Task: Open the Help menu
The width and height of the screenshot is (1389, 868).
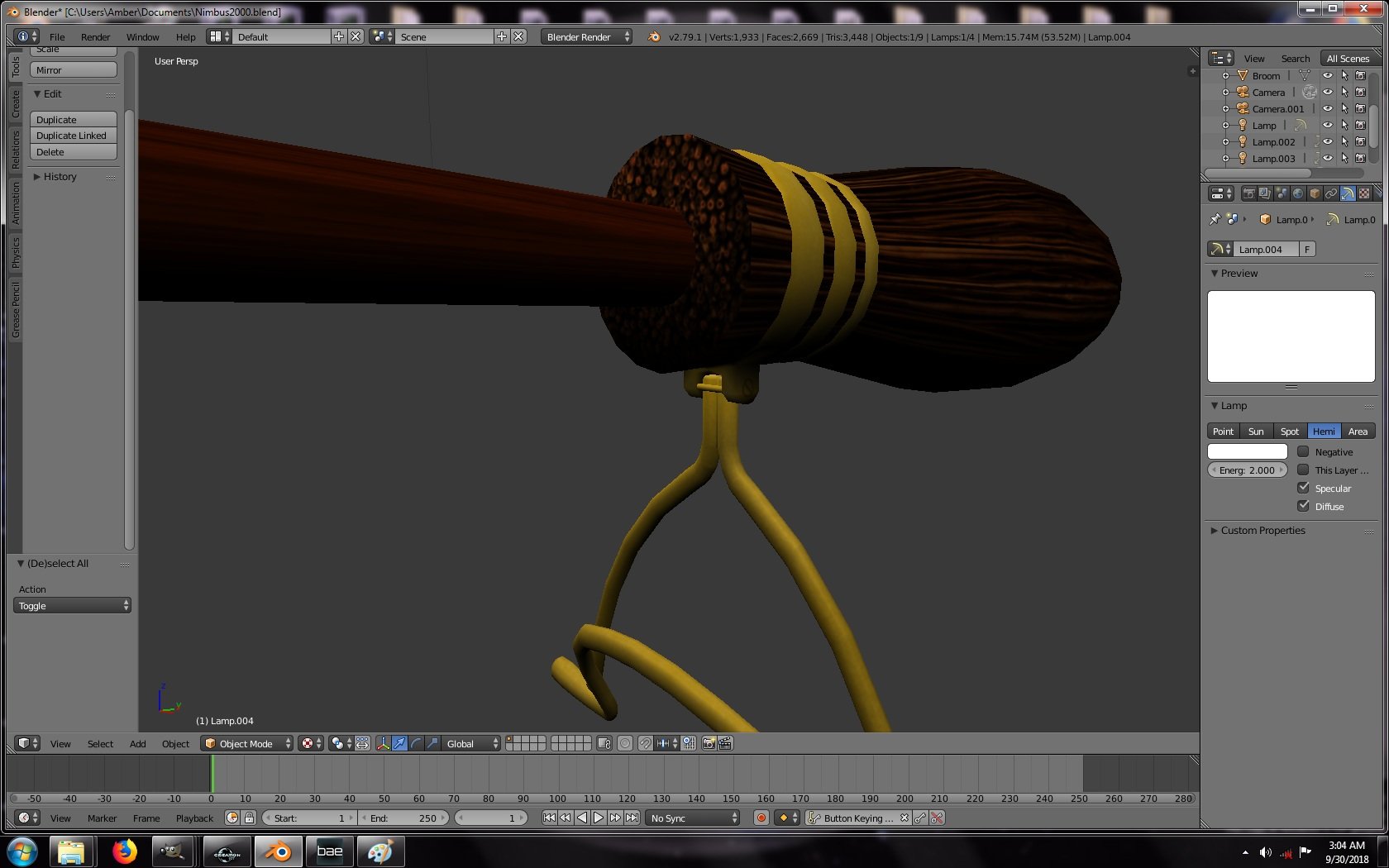Action: pos(186,36)
